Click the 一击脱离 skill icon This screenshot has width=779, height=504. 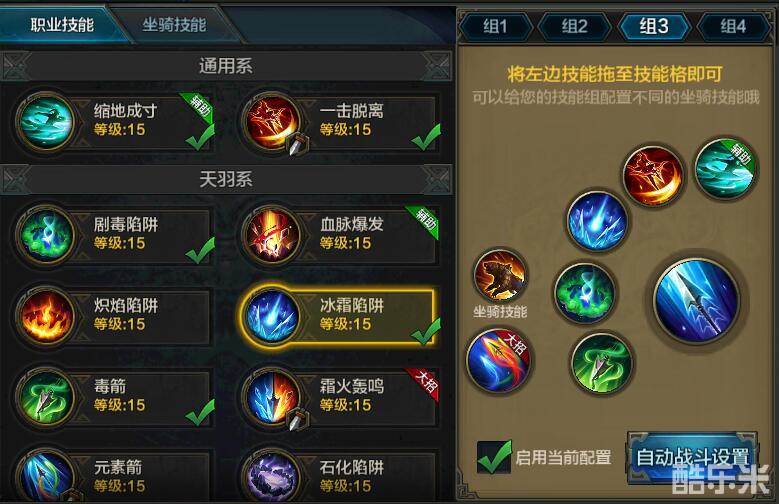coord(271,121)
